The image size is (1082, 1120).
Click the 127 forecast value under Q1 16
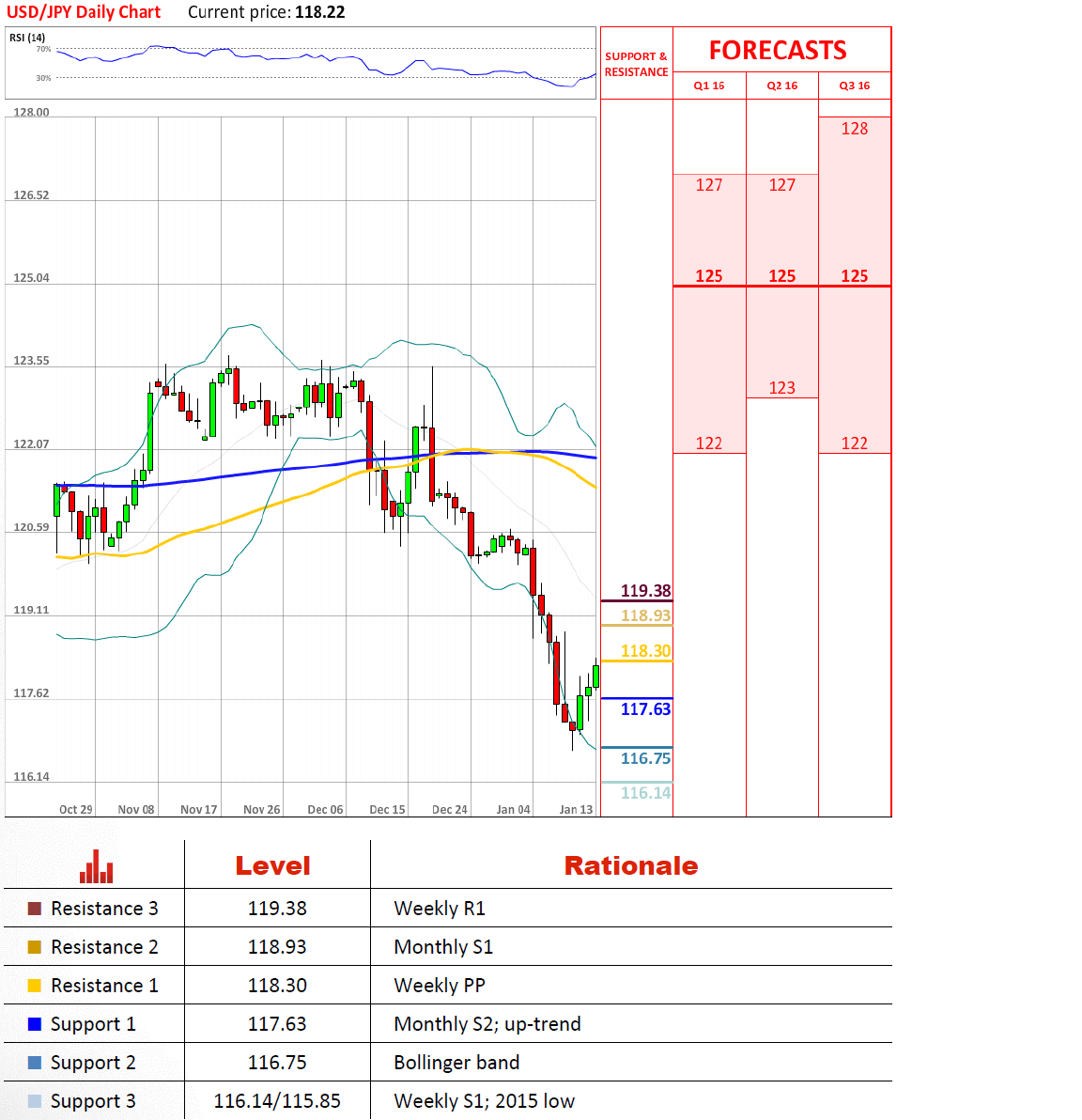709,185
